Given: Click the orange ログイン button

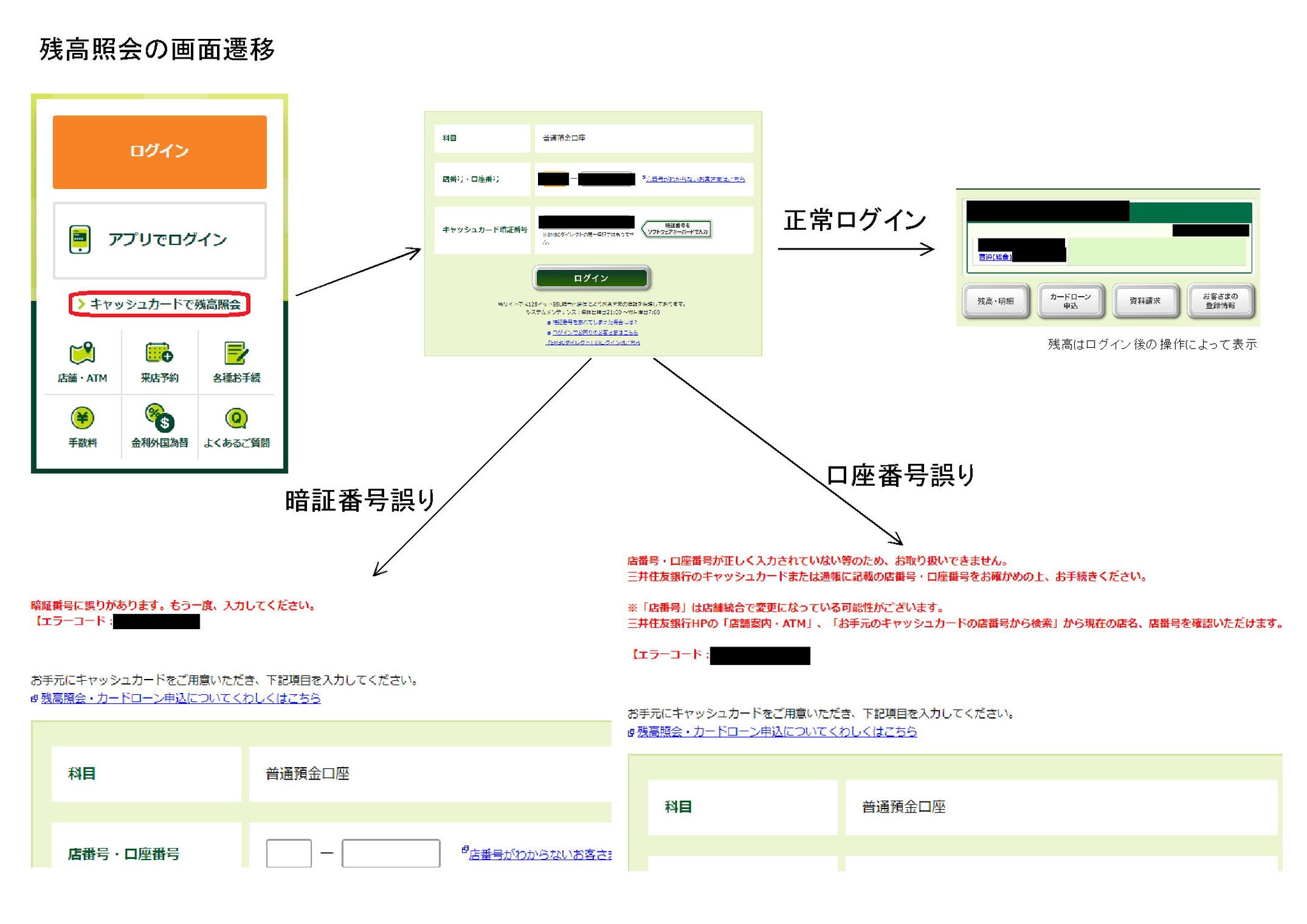Looking at the screenshot, I should click(160, 152).
